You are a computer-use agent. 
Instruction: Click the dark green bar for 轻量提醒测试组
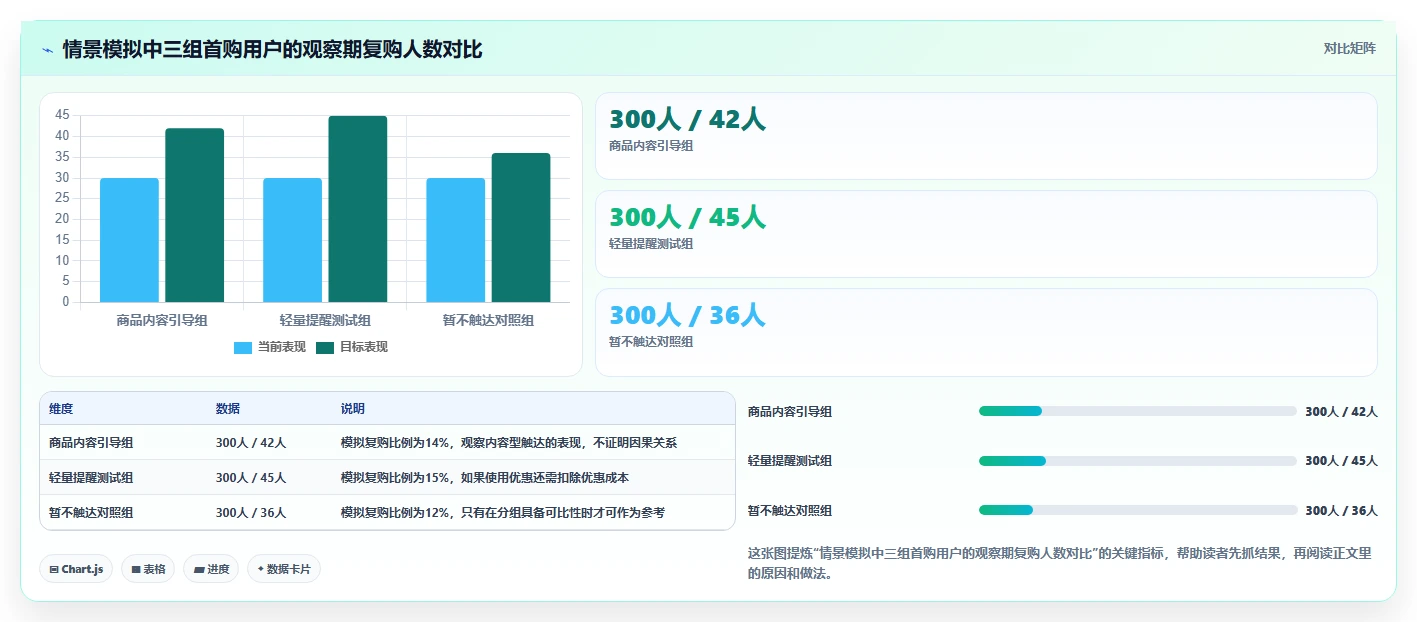coord(358,209)
